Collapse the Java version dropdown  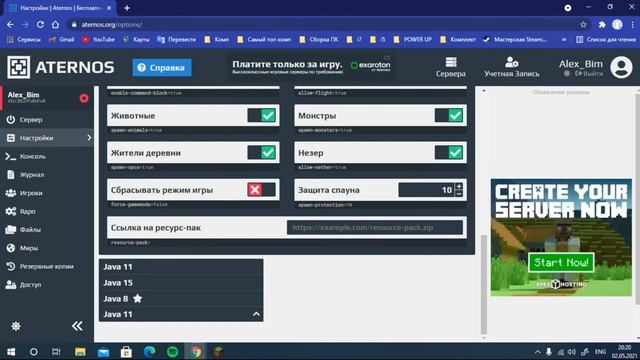coord(256,314)
